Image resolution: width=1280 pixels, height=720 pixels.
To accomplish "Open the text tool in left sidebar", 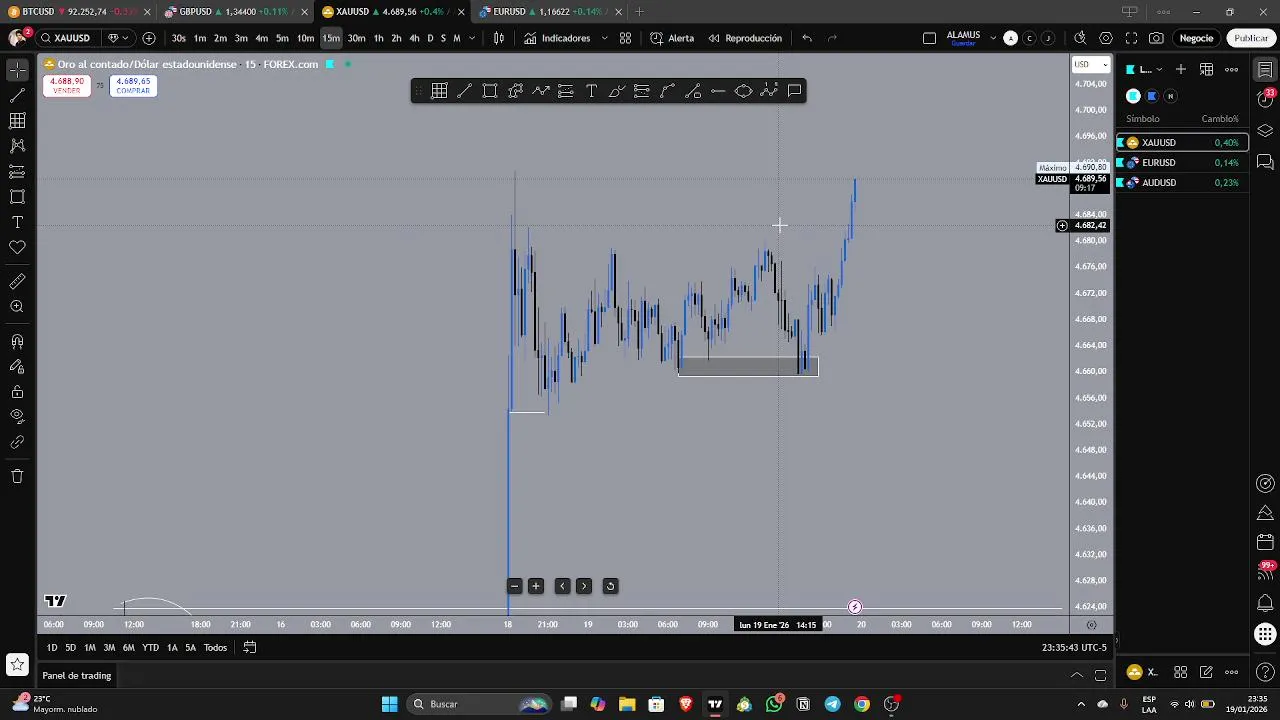I will coord(17,222).
